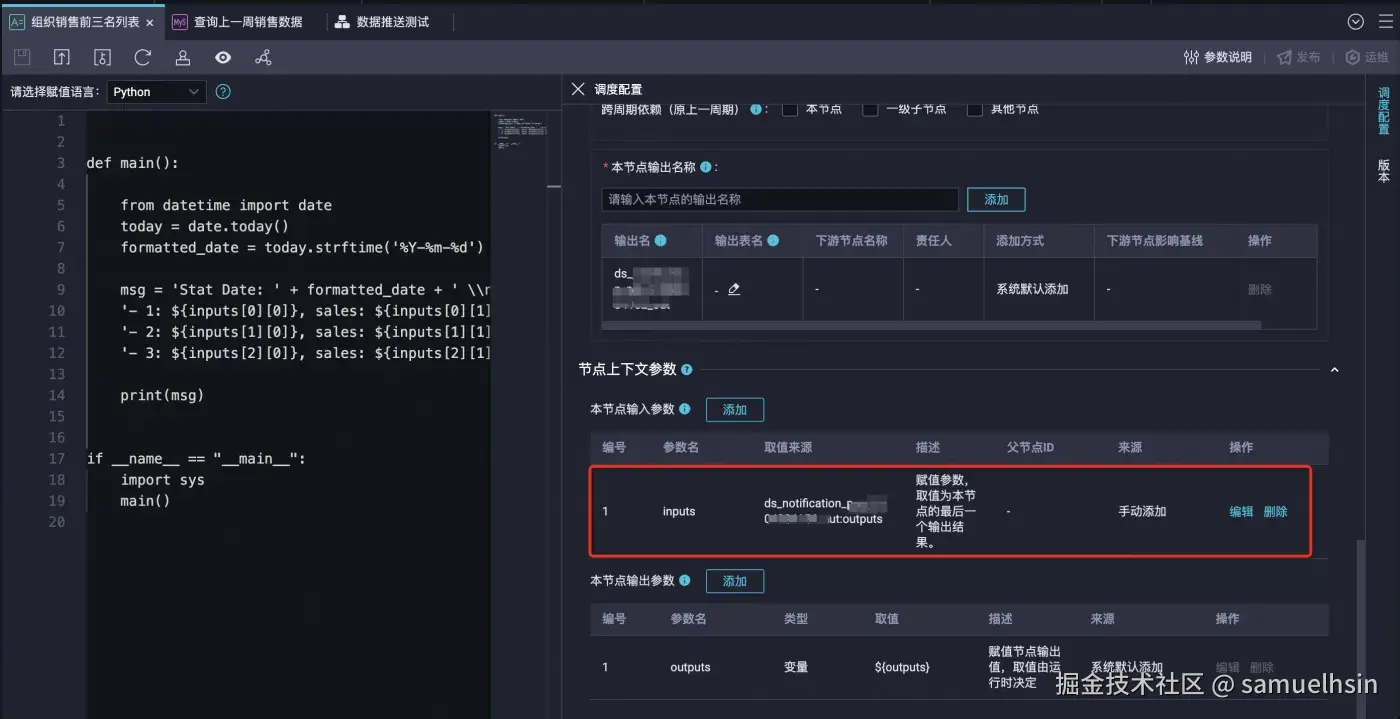The height and width of the screenshot is (719, 1400).
Task: Click code line 'print(msg)' in editor
Action: [x=162, y=395]
